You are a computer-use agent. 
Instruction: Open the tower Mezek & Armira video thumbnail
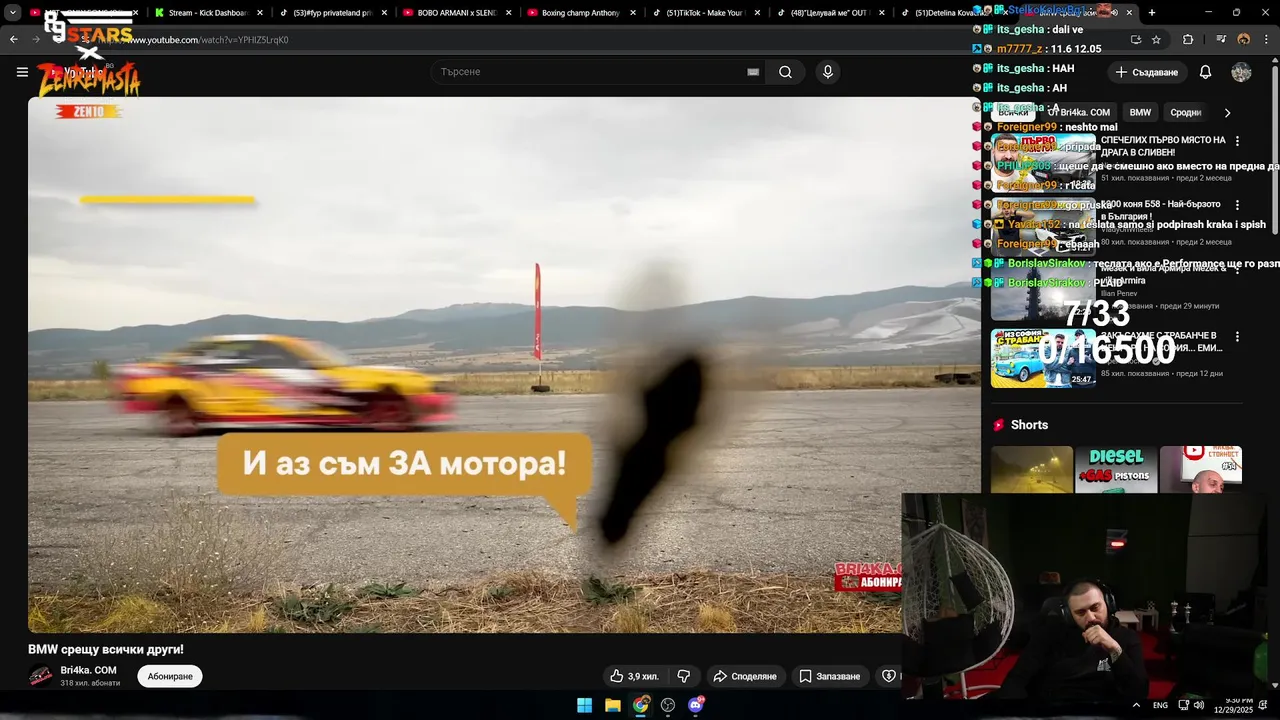(x=1042, y=293)
